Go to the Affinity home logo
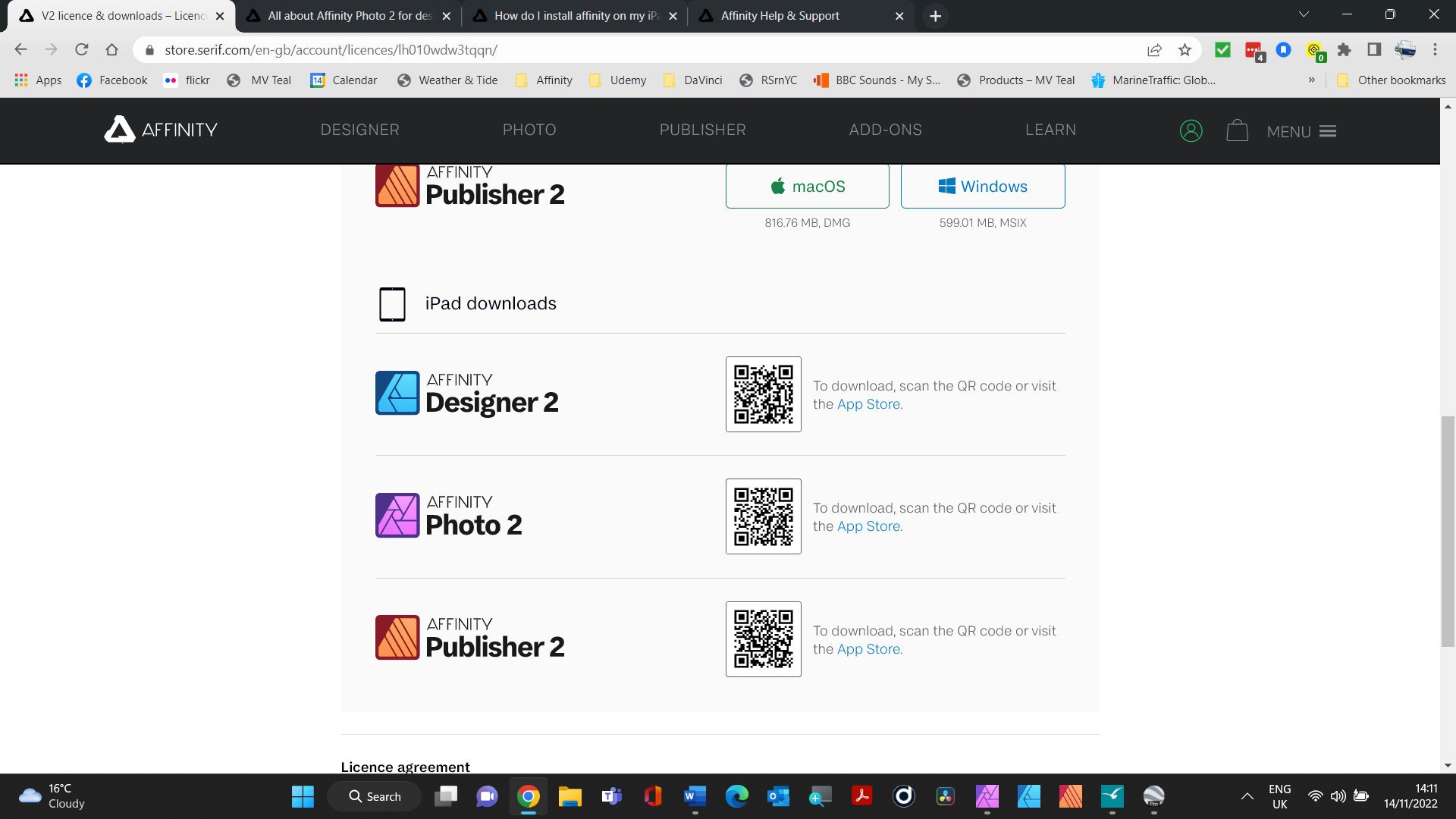This screenshot has width=1456, height=819. click(161, 130)
